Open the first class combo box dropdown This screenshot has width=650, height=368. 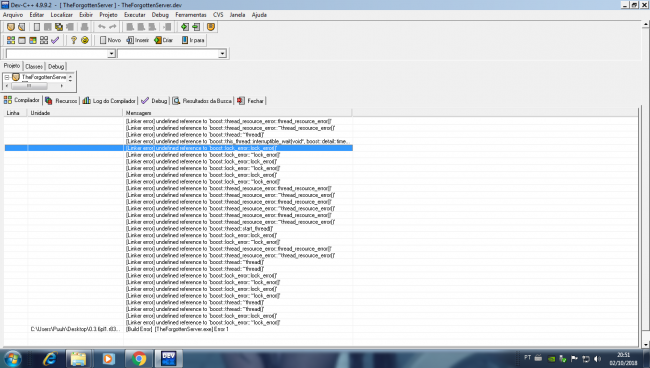(111, 54)
